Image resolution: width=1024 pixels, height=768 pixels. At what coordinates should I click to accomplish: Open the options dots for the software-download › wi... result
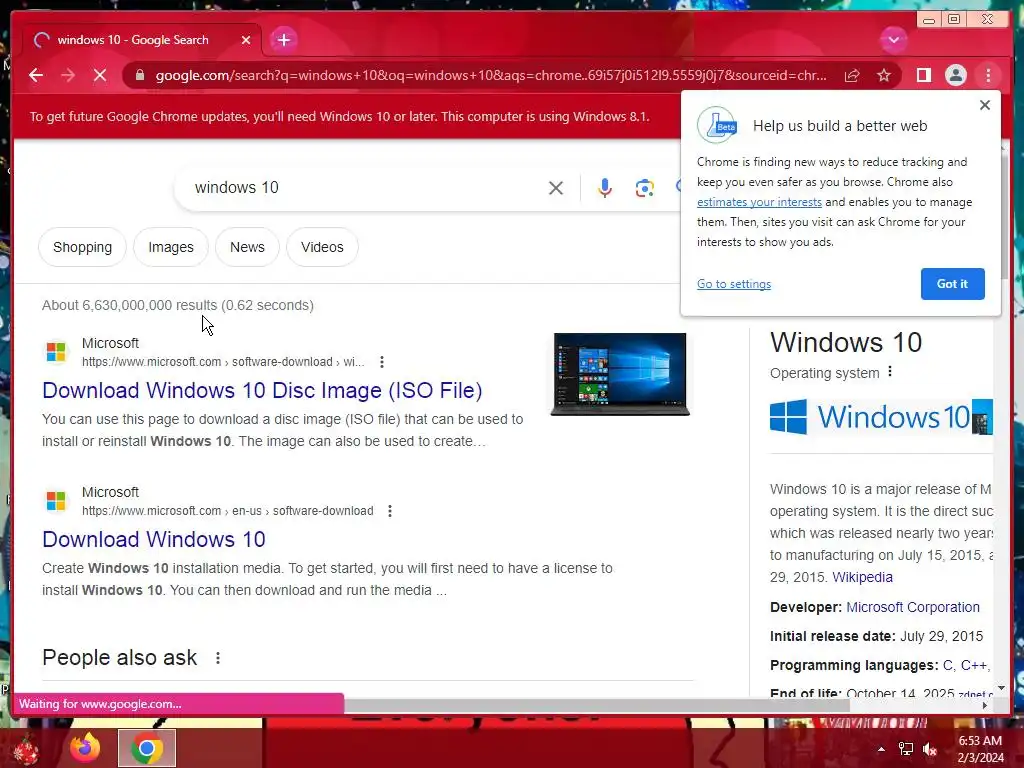381,362
